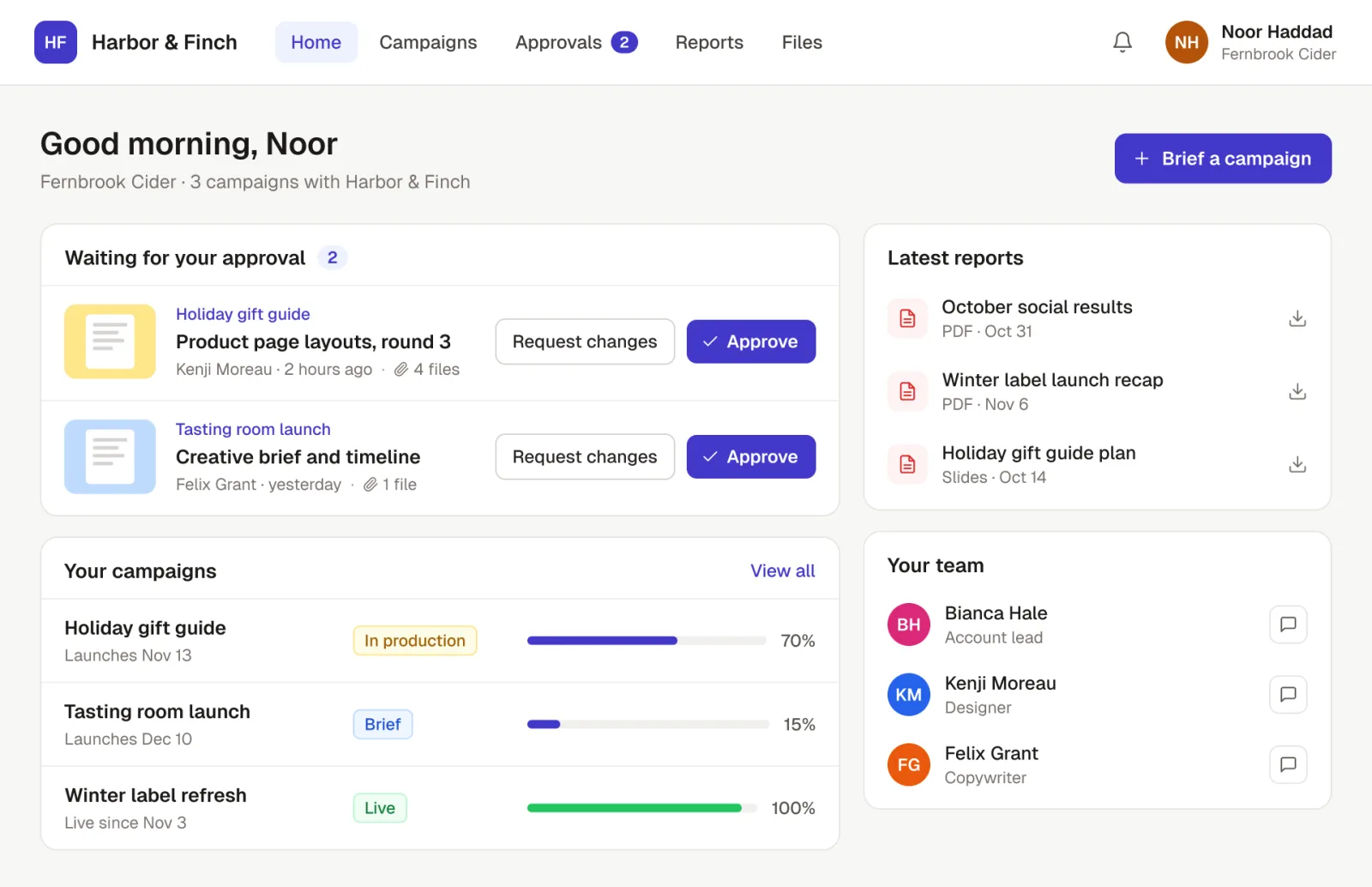Download the October social results report
Viewport: 1372px width, 887px height.
click(x=1297, y=318)
